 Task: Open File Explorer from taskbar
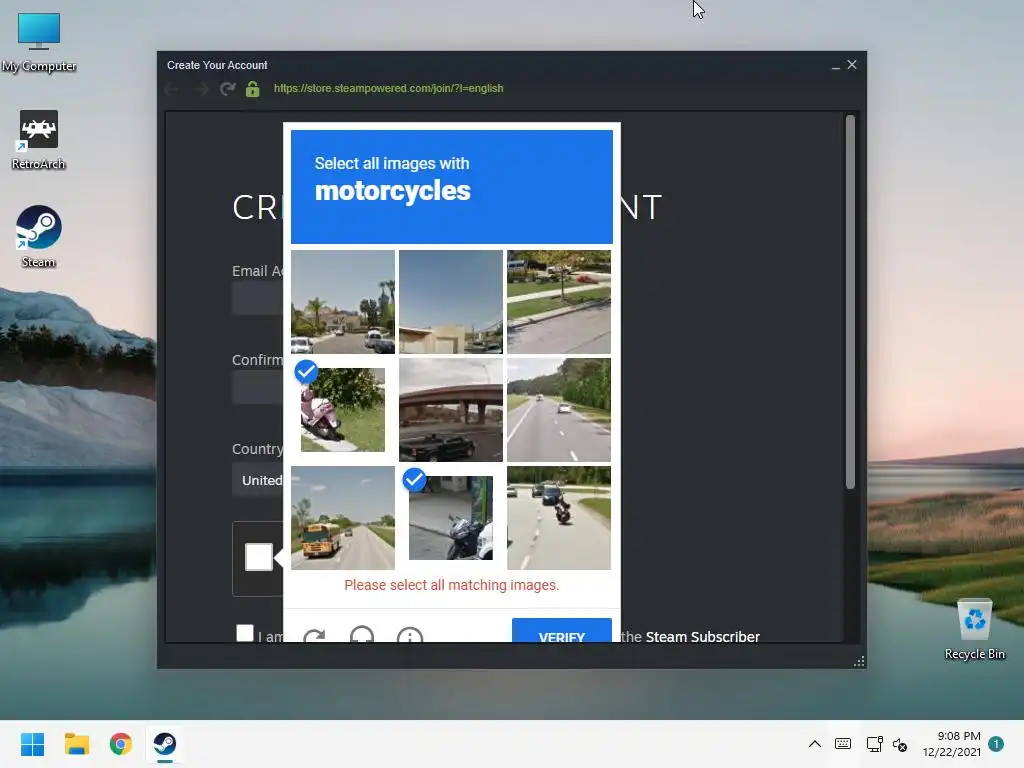point(76,744)
